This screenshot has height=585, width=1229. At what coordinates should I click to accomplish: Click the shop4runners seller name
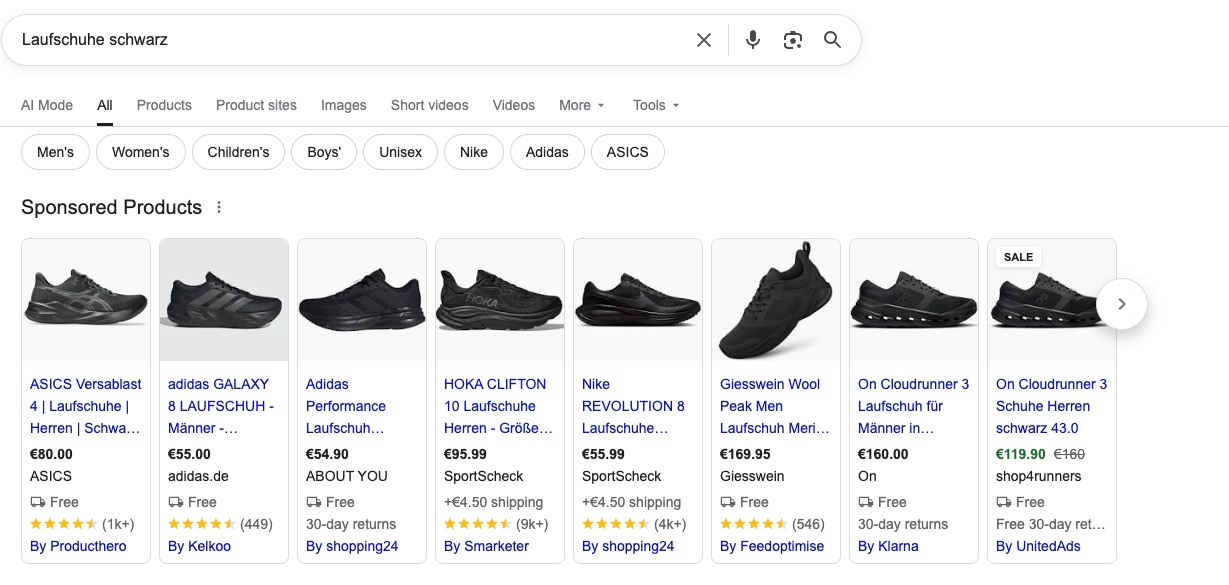point(1039,476)
